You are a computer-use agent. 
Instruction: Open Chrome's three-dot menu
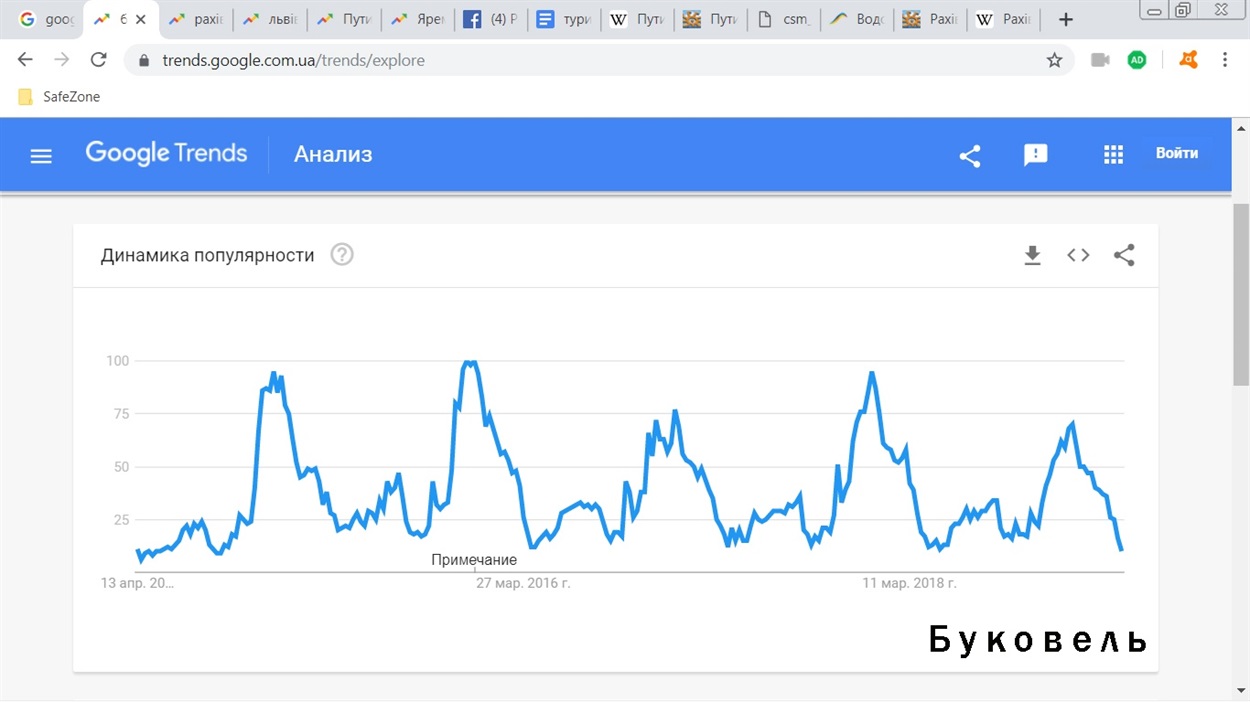(1225, 60)
